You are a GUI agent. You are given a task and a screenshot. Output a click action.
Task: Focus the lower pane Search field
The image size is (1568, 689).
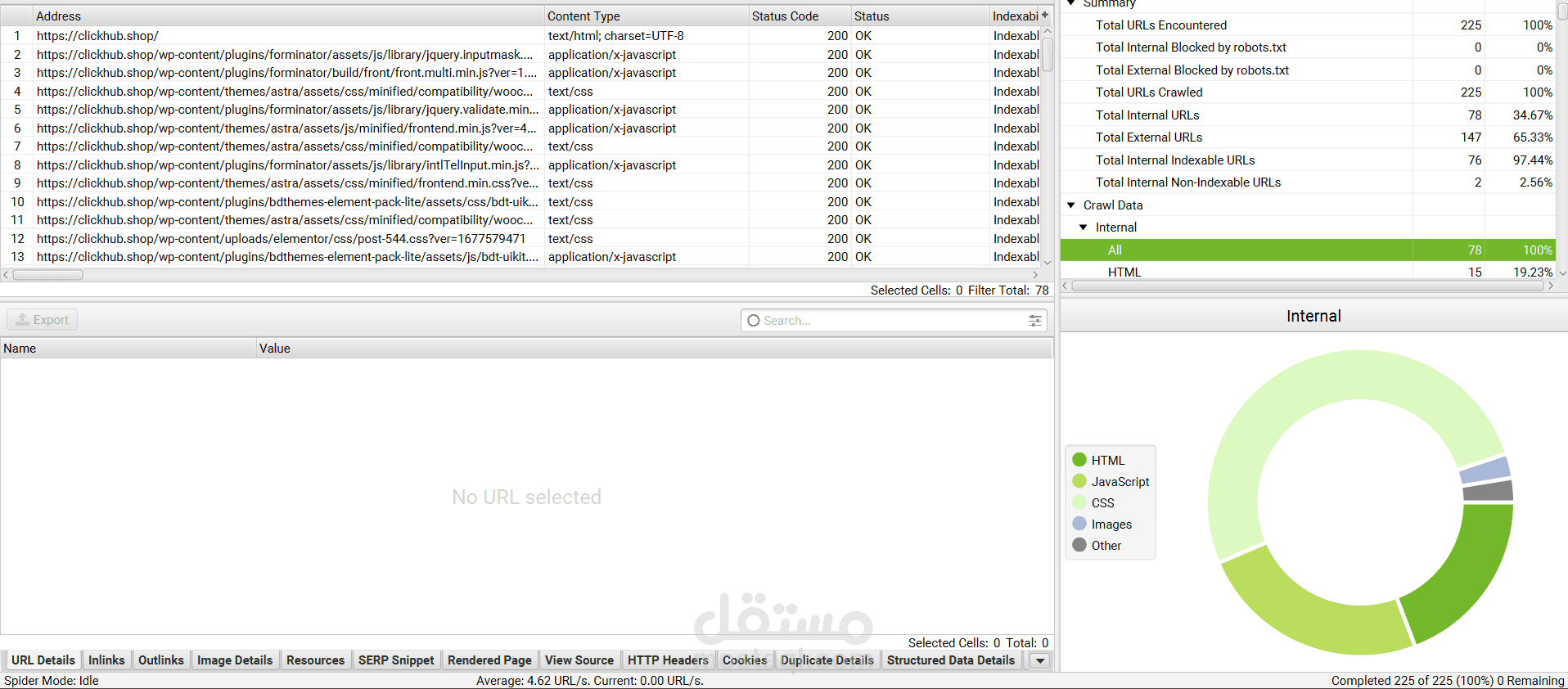(894, 321)
